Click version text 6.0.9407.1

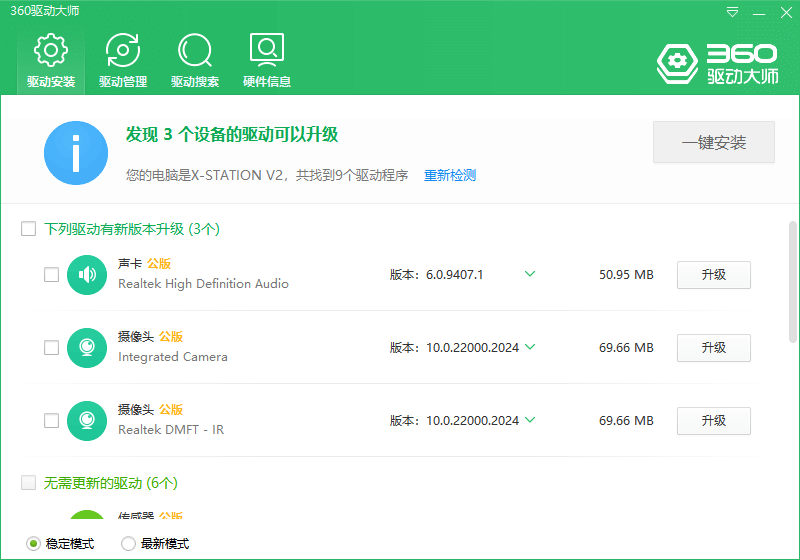pos(455,275)
